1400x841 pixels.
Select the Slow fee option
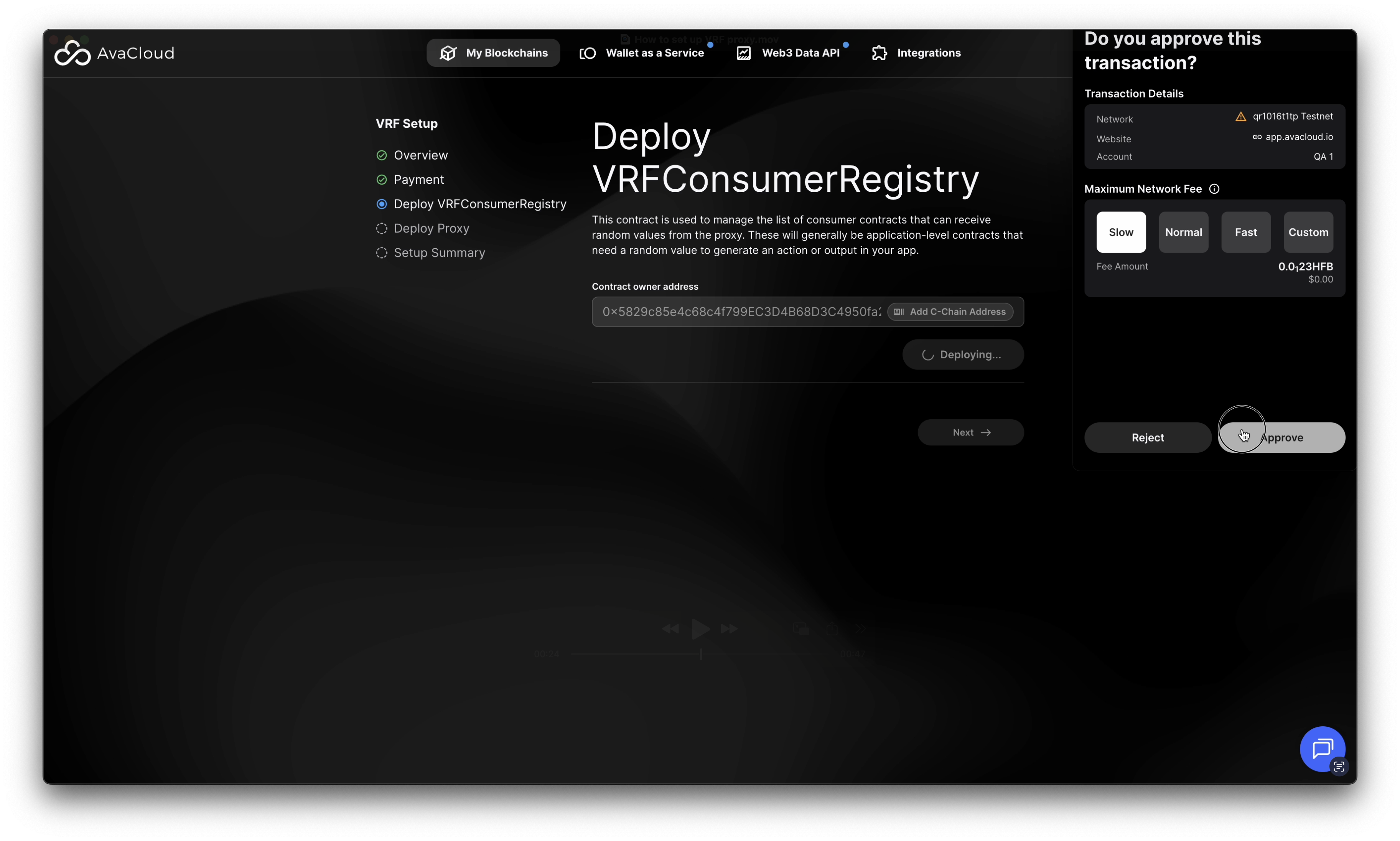pyautogui.click(x=1121, y=233)
